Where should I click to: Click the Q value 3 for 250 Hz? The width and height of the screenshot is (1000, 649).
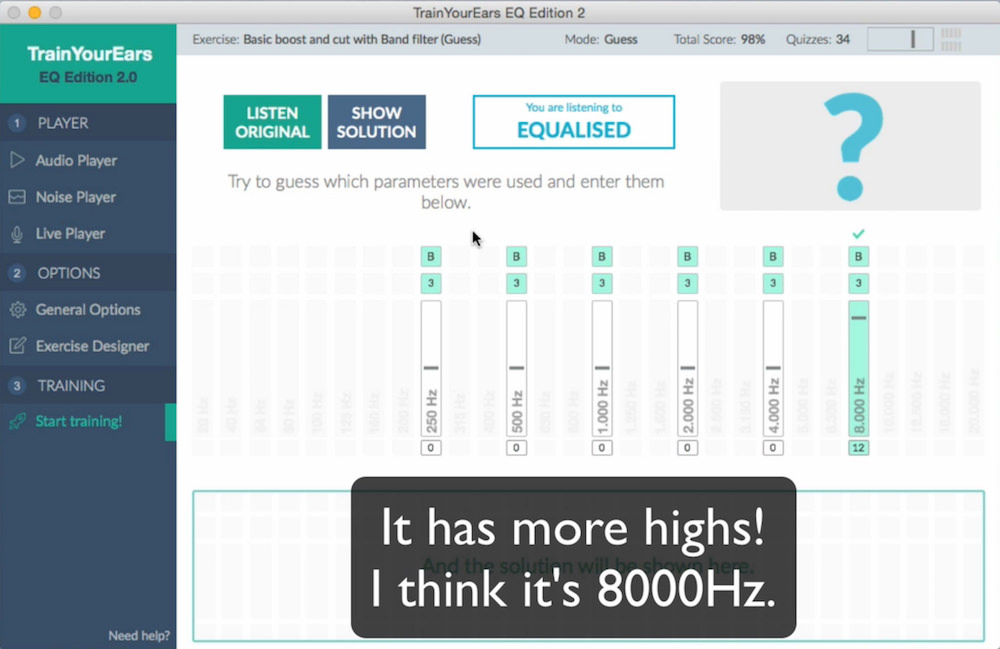(430, 283)
